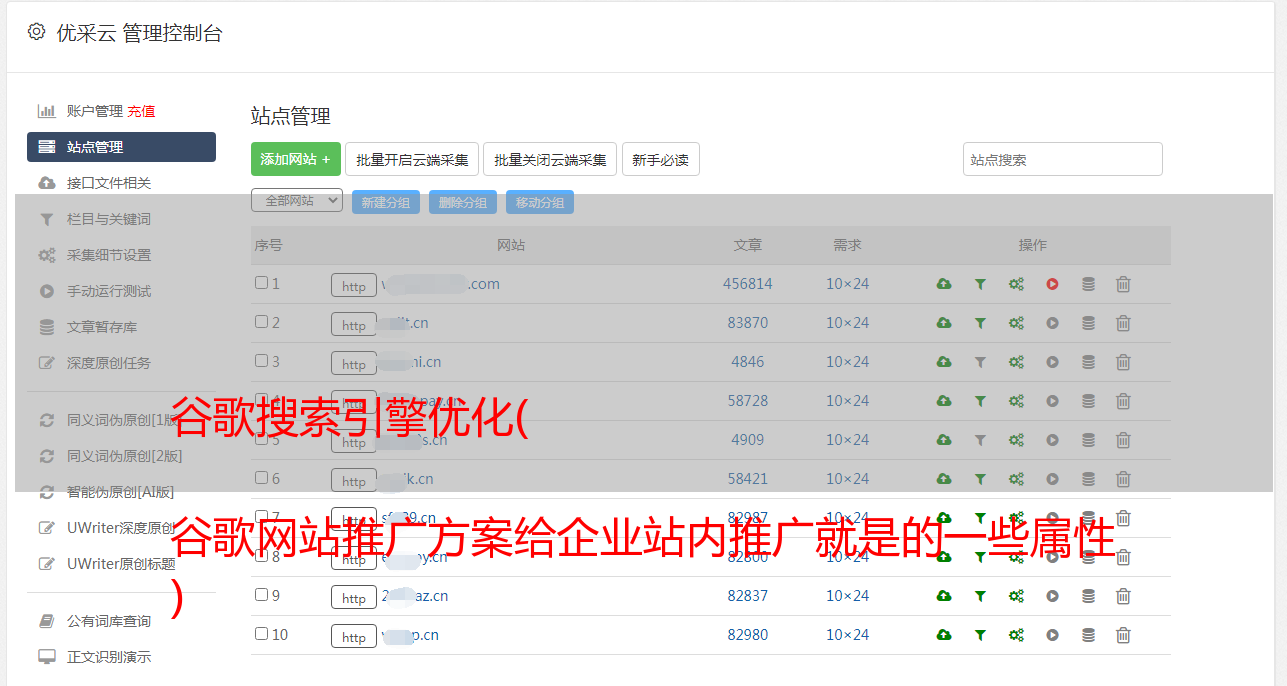Open 栏目与关键词 menu item
Screen dimensions: 1287x686
[x=109, y=219]
